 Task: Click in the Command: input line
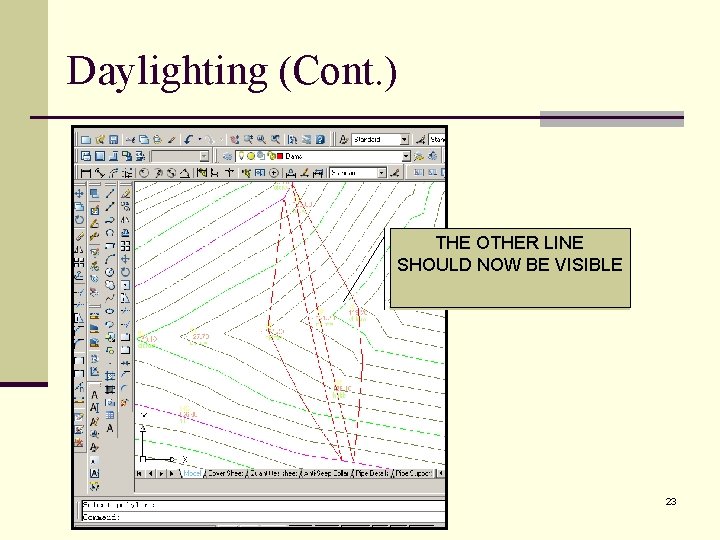pos(264,517)
